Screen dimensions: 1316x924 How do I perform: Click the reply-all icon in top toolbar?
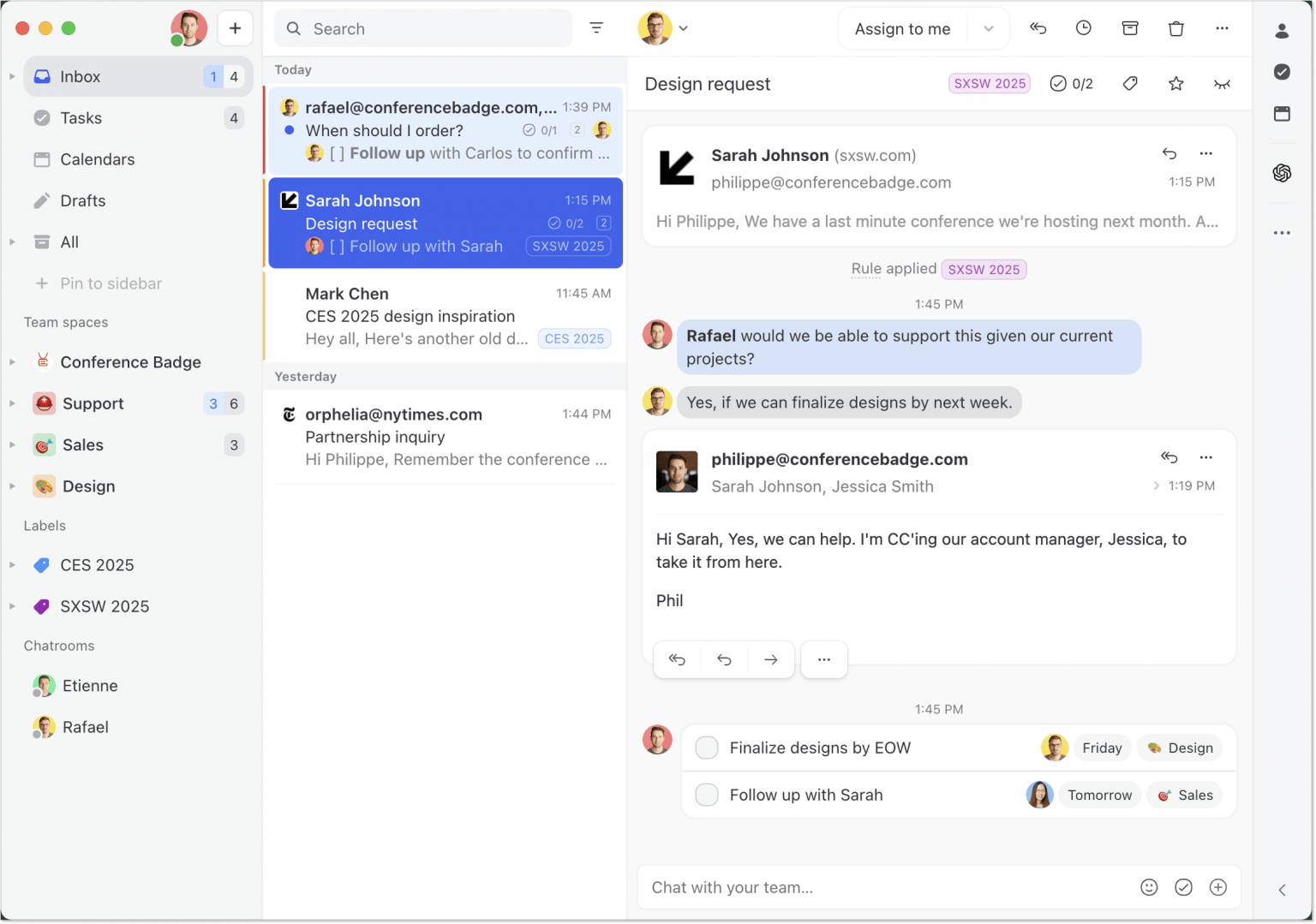point(1038,28)
